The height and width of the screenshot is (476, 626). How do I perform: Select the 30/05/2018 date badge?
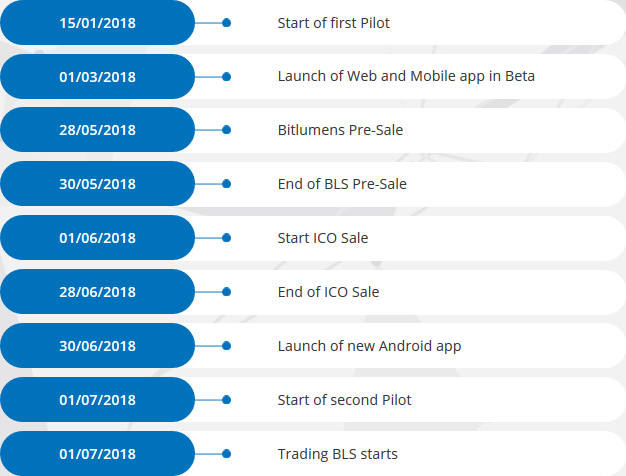coord(97,184)
